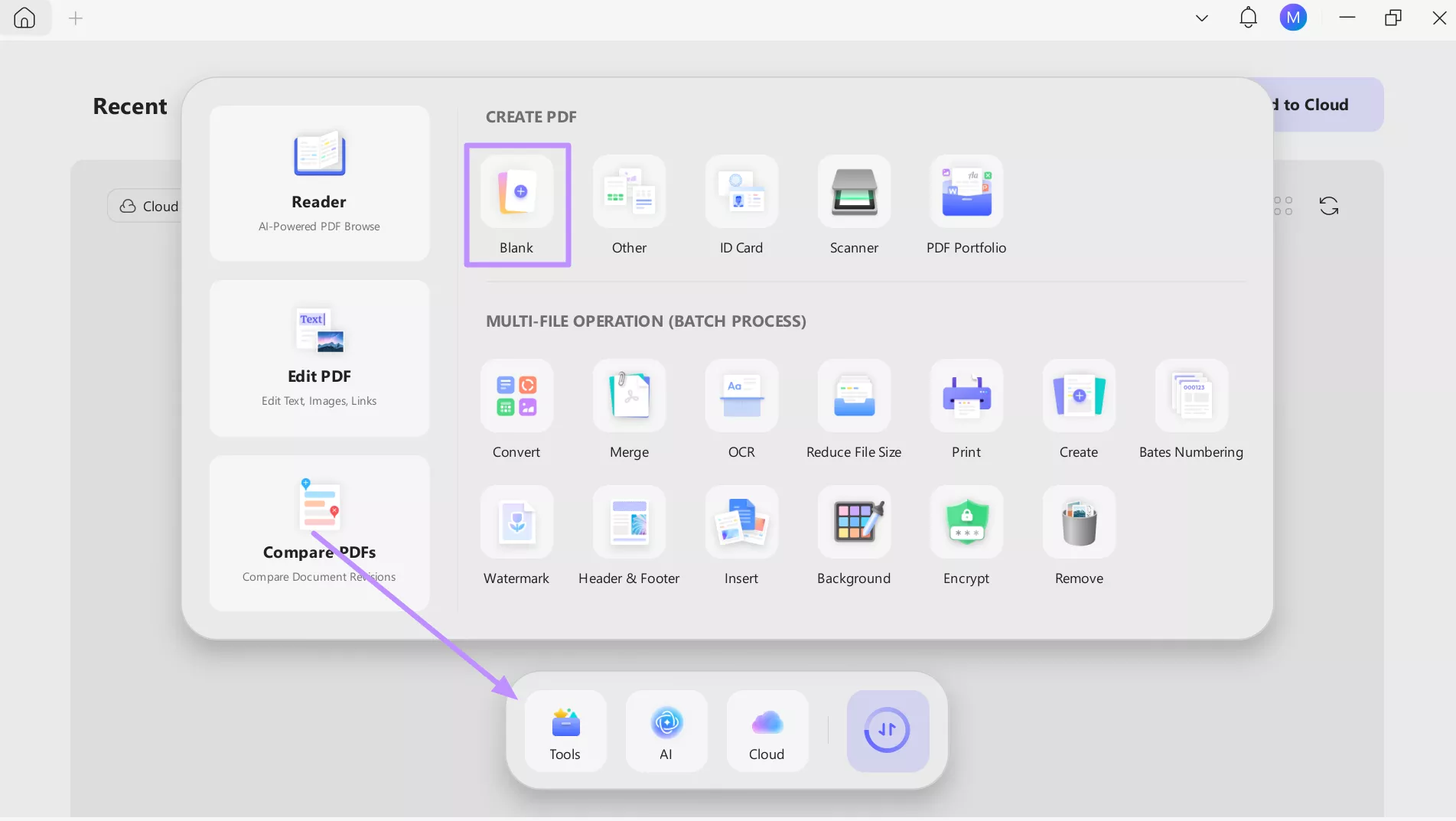Launch the OCR batch tool

(740, 409)
